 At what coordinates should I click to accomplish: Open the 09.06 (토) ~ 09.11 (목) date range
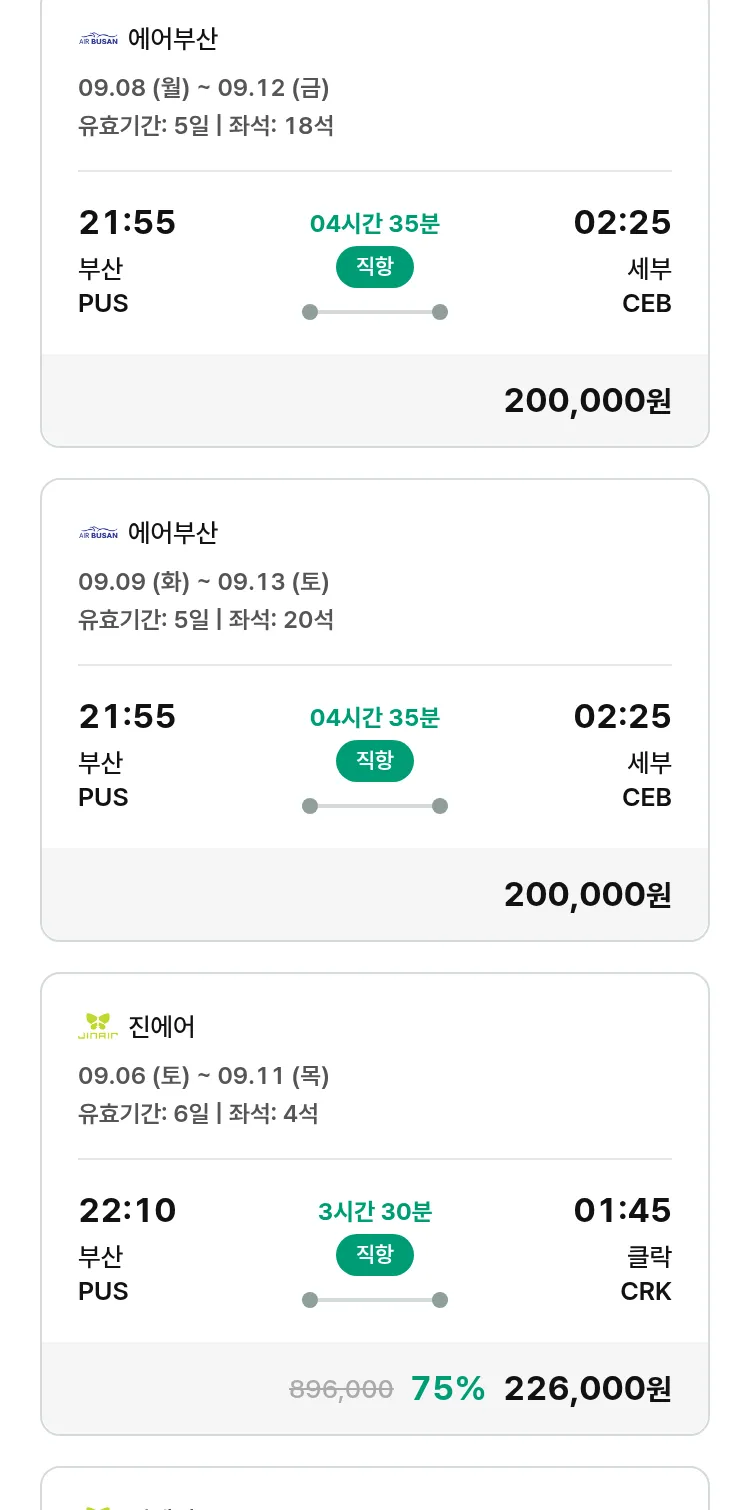tap(204, 1076)
